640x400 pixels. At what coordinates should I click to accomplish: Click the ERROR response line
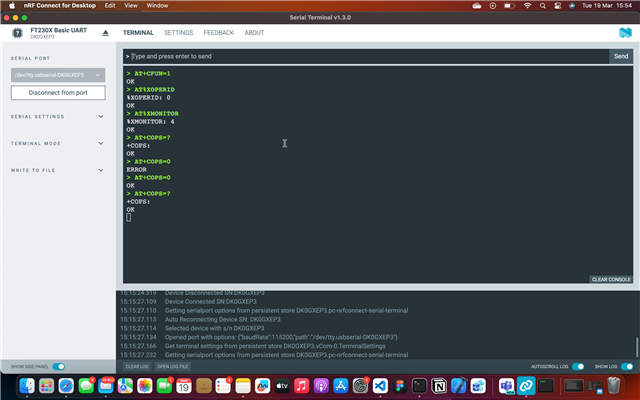tap(136, 169)
